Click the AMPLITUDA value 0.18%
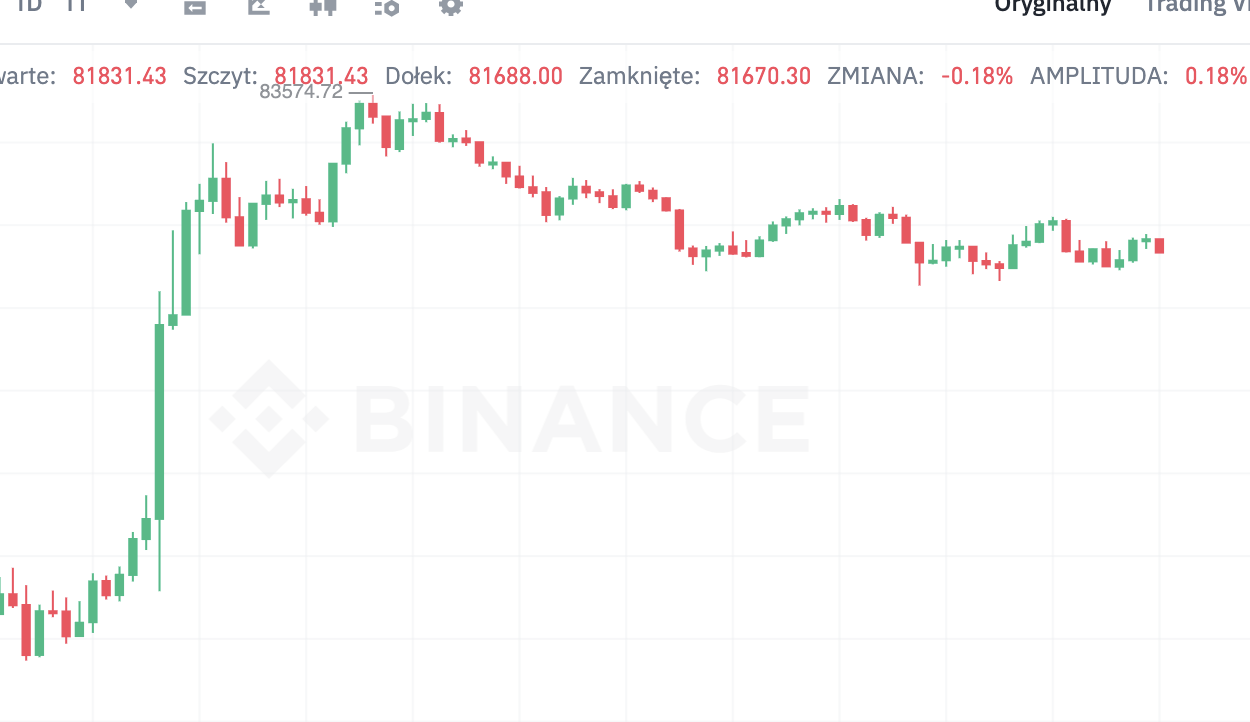This screenshot has width=1250, height=722. [1216, 75]
